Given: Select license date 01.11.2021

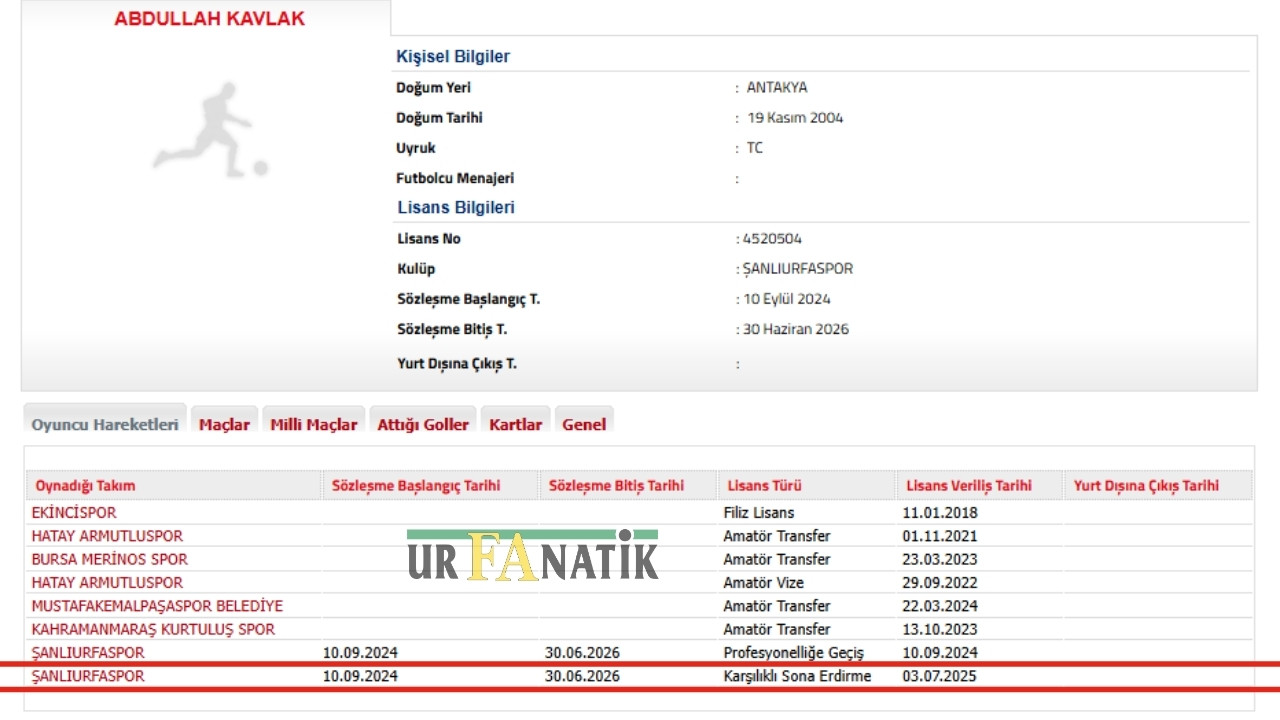Looking at the screenshot, I should [940, 536].
